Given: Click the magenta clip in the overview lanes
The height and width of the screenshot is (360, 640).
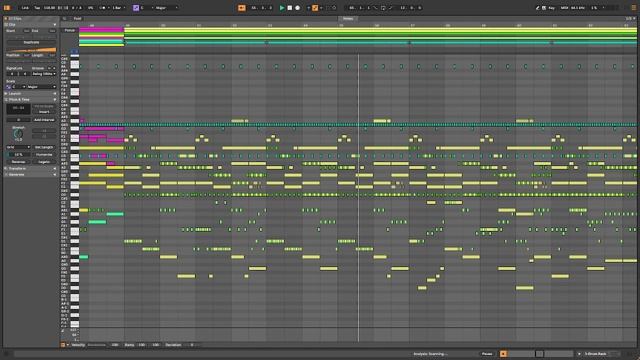Looking at the screenshot, I should coord(101,30).
